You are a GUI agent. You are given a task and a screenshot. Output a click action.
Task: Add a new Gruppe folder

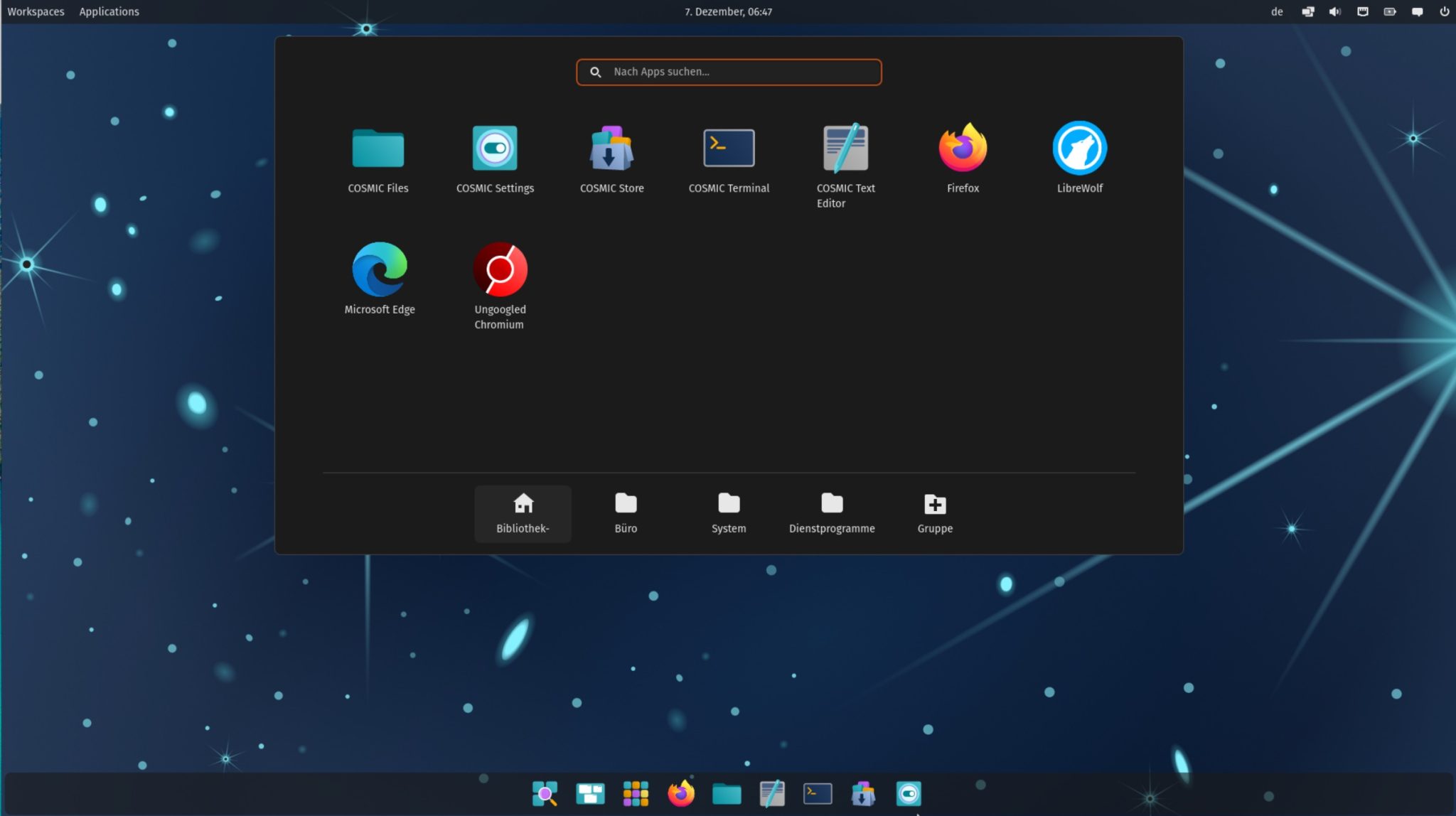point(935,514)
